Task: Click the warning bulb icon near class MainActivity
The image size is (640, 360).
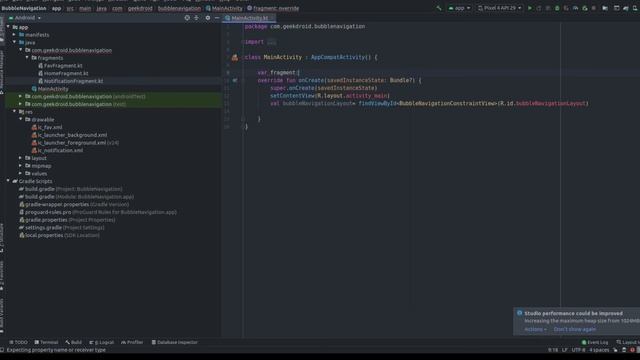Action: coord(235,58)
